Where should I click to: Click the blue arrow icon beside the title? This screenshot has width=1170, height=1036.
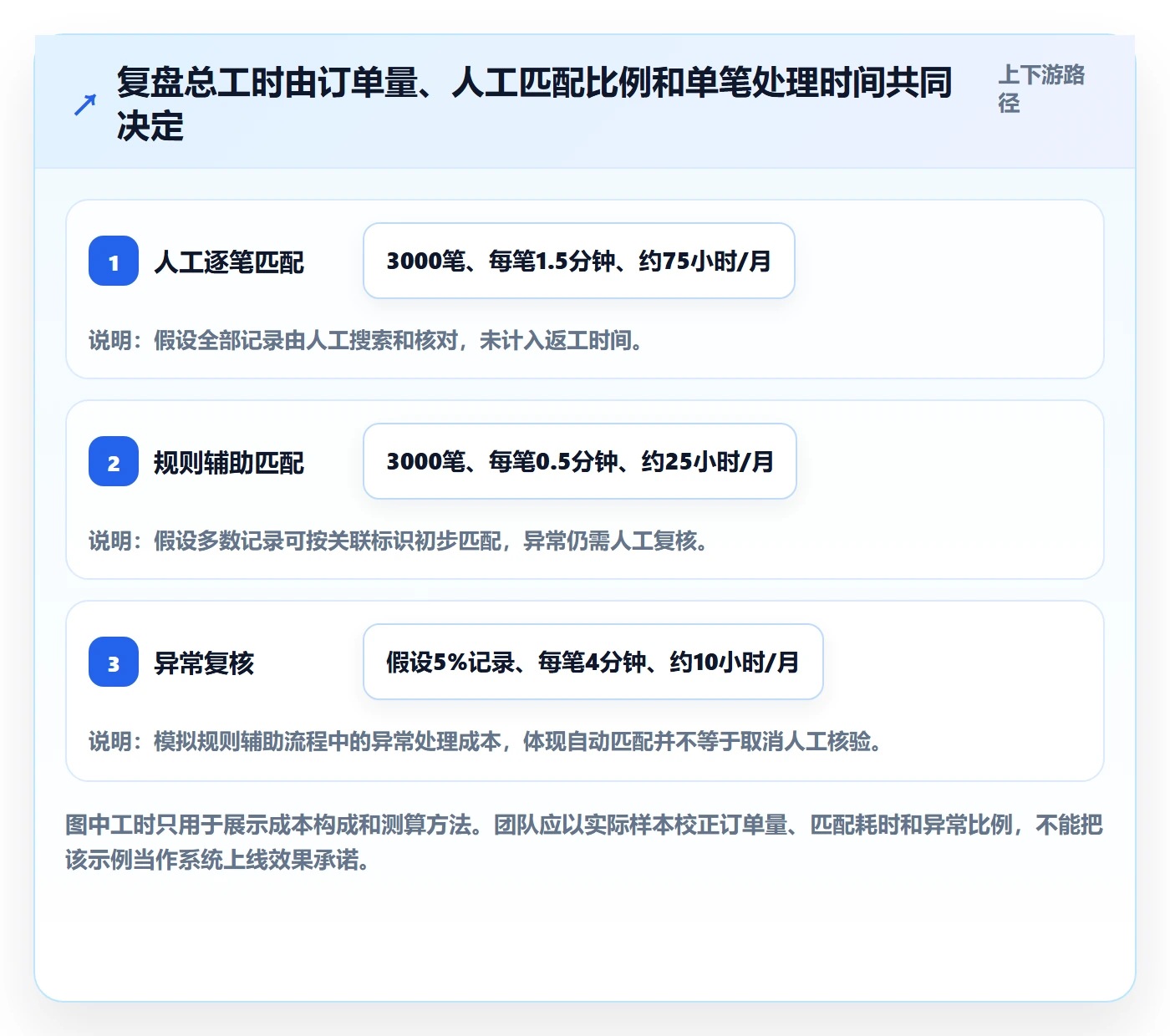(85, 104)
